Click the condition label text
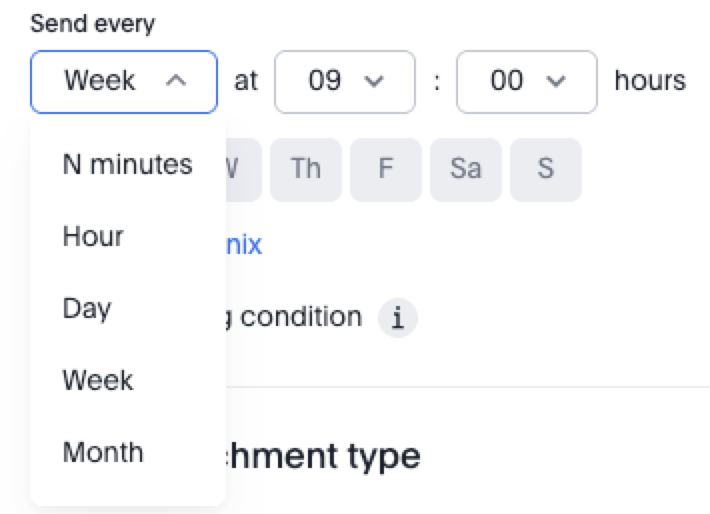This screenshot has height=514, width=710. pos(298,317)
